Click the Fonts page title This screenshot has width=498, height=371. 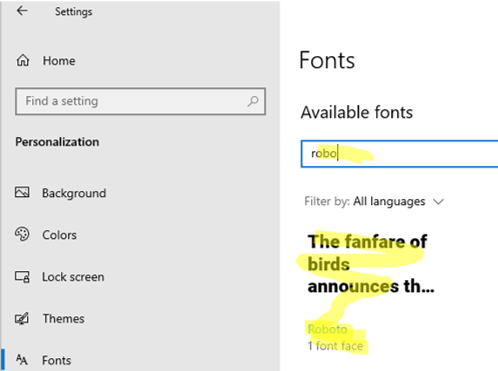(327, 60)
